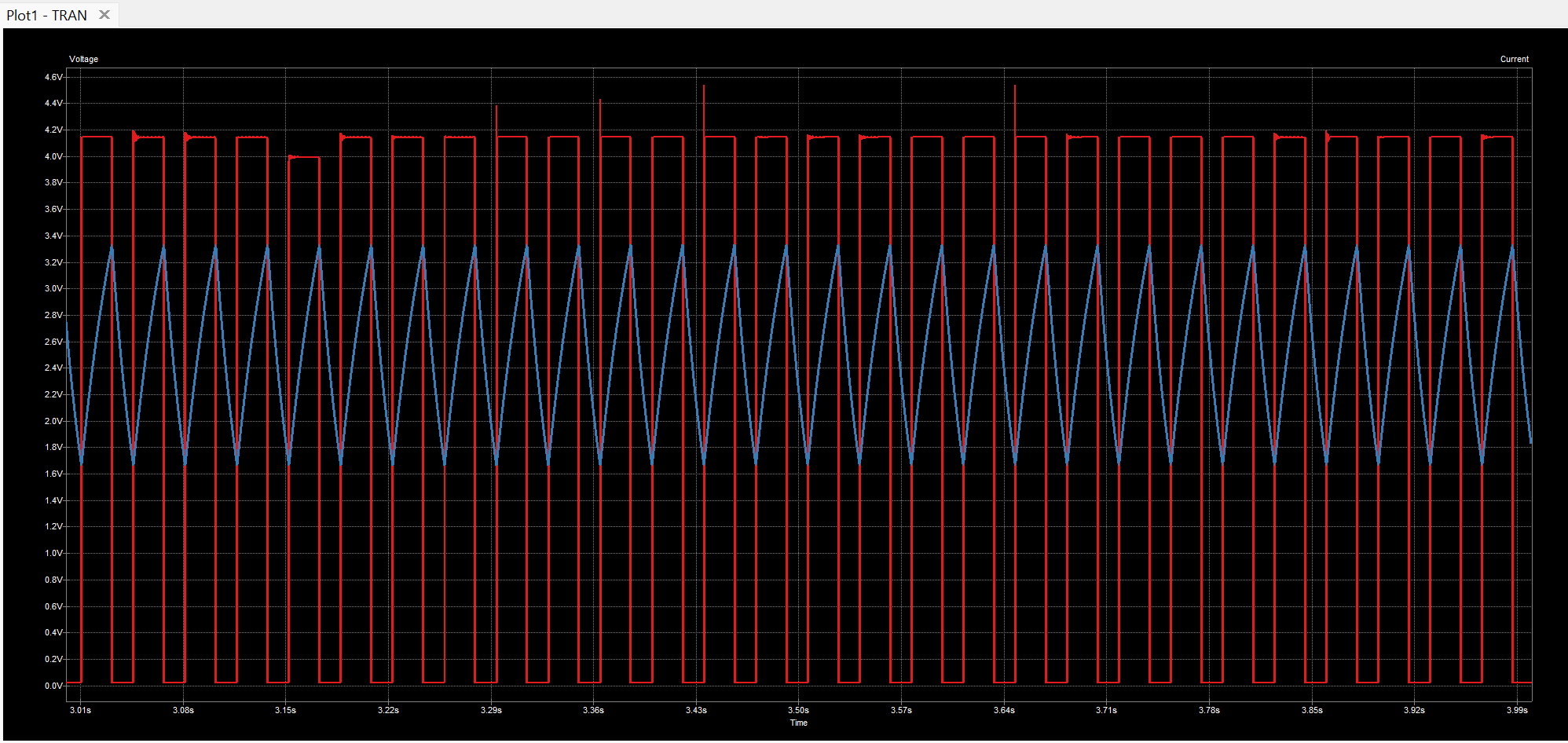Click the Voltage axis label
The image size is (1568, 743).
coord(83,59)
